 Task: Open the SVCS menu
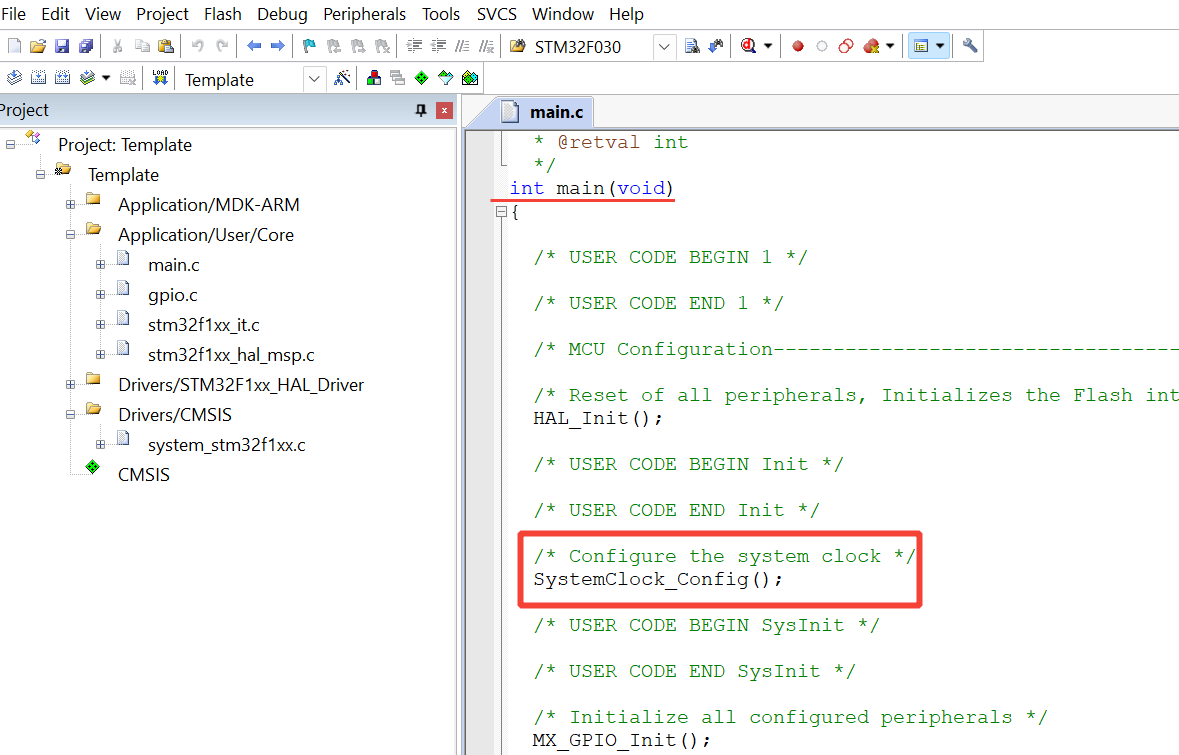[497, 14]
